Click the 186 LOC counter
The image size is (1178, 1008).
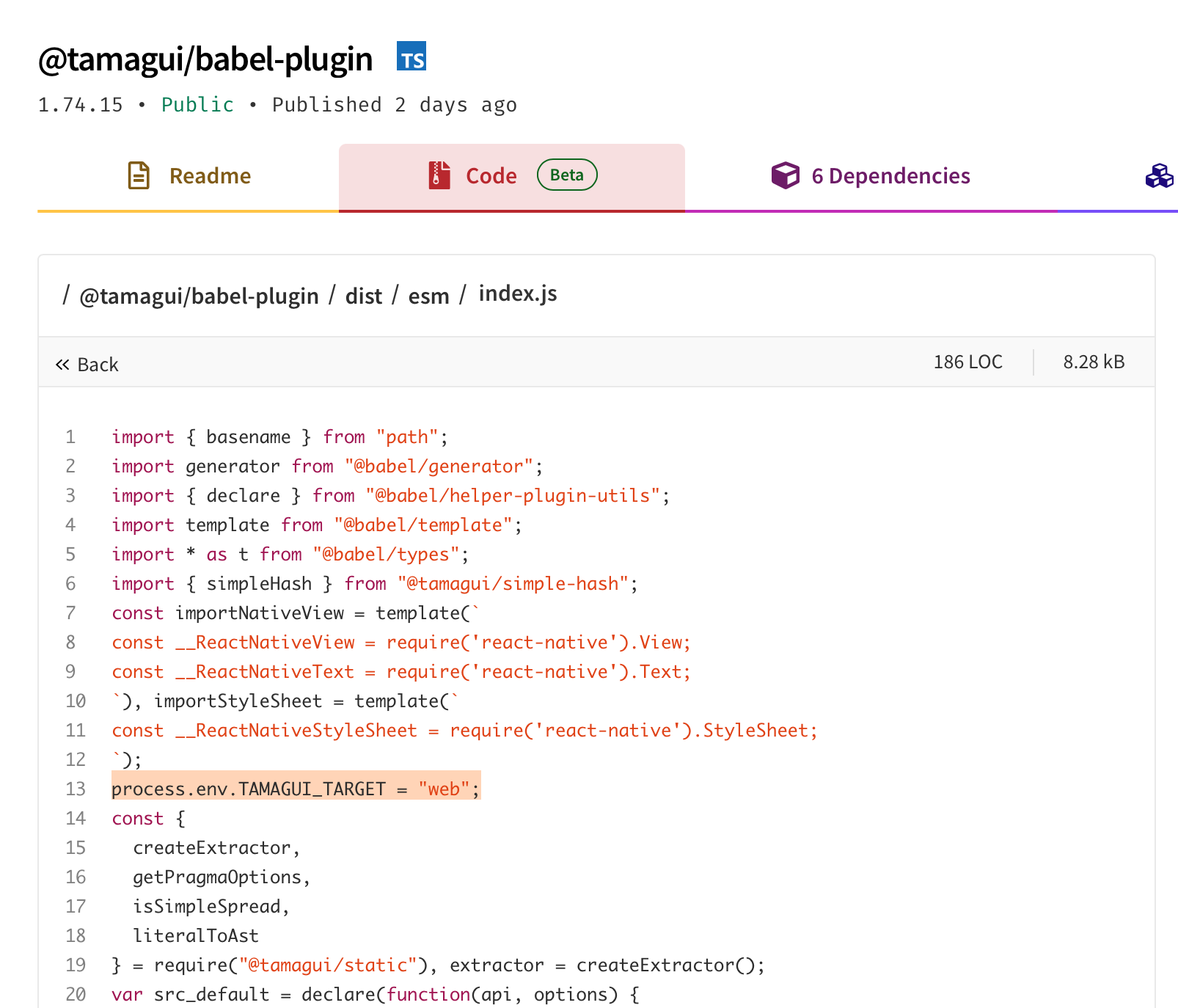[968, 362]
